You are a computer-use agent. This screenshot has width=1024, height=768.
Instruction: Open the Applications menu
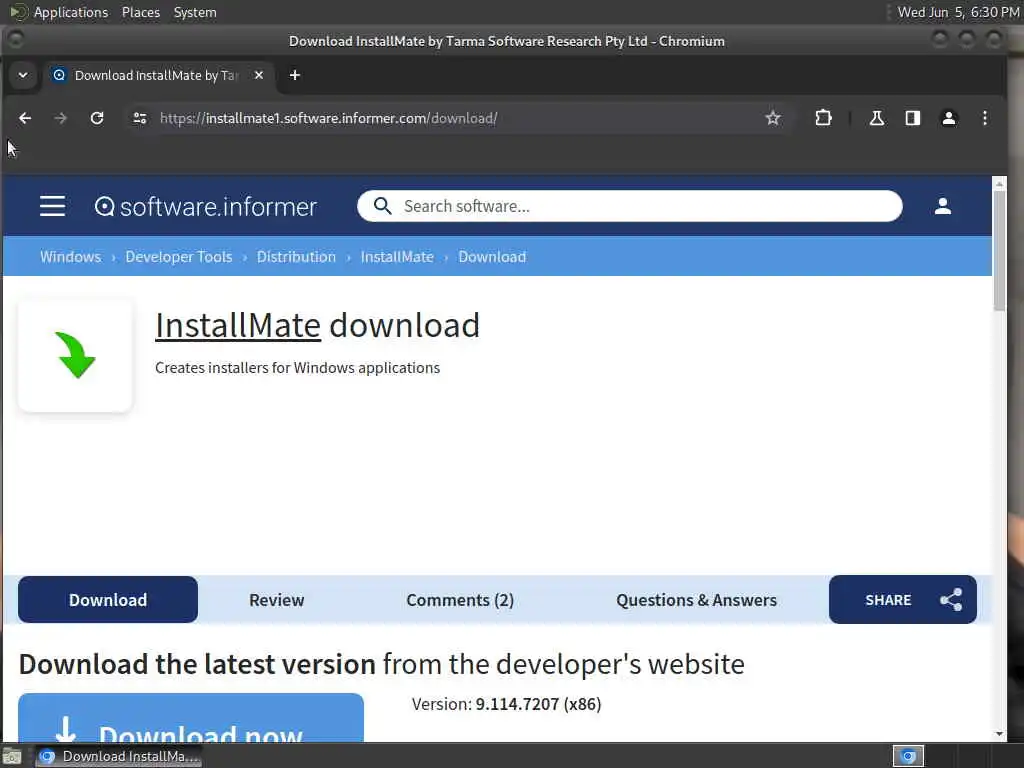click(x=71, y=12)
